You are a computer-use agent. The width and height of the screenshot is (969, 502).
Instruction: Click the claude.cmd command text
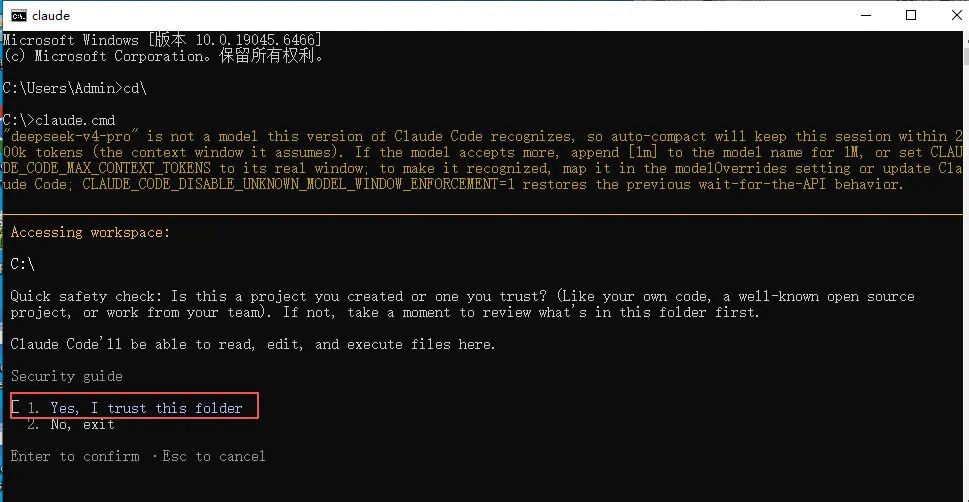point(75,120)
